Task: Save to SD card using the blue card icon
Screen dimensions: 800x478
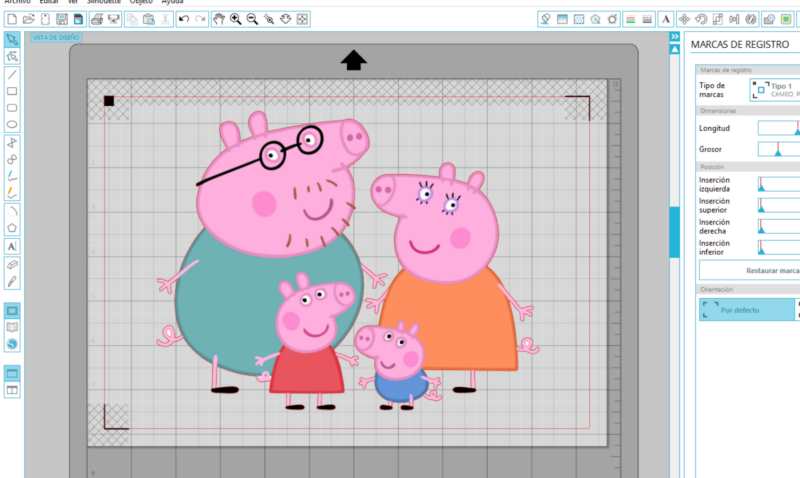Action: (78, 19)
